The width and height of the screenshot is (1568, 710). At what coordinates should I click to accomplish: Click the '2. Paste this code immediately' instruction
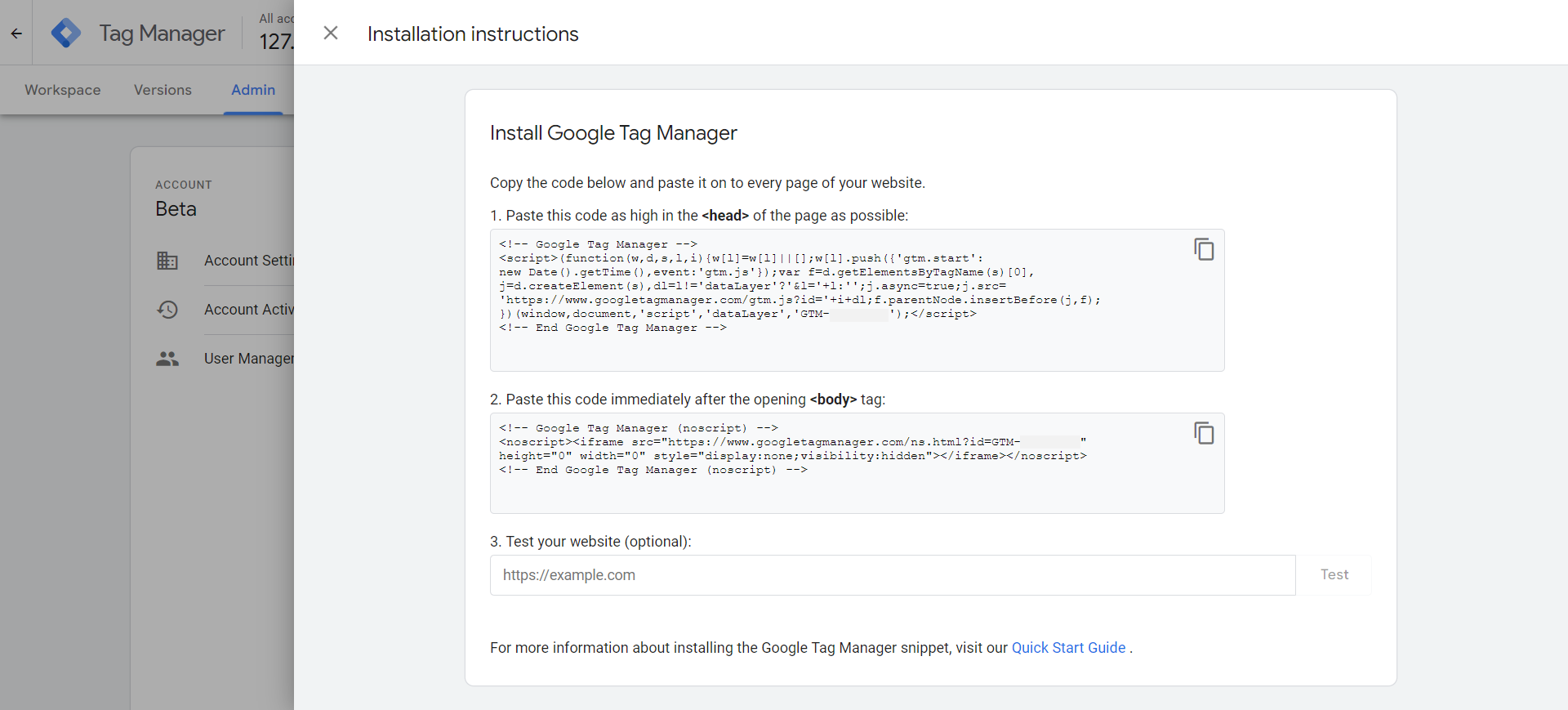pyautogui.click(x=688, y=400)
